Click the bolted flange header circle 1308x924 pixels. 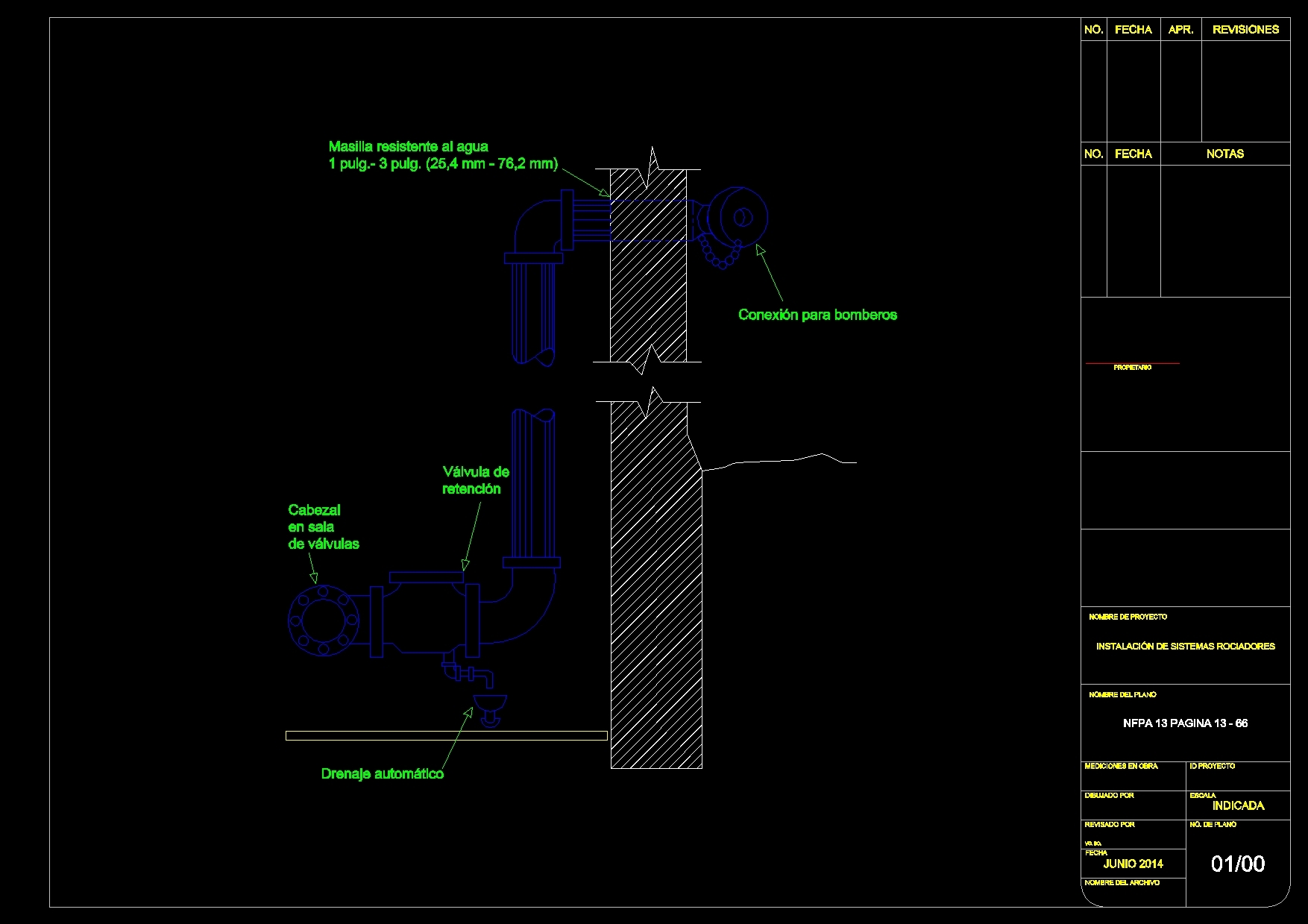click(323, 620)
